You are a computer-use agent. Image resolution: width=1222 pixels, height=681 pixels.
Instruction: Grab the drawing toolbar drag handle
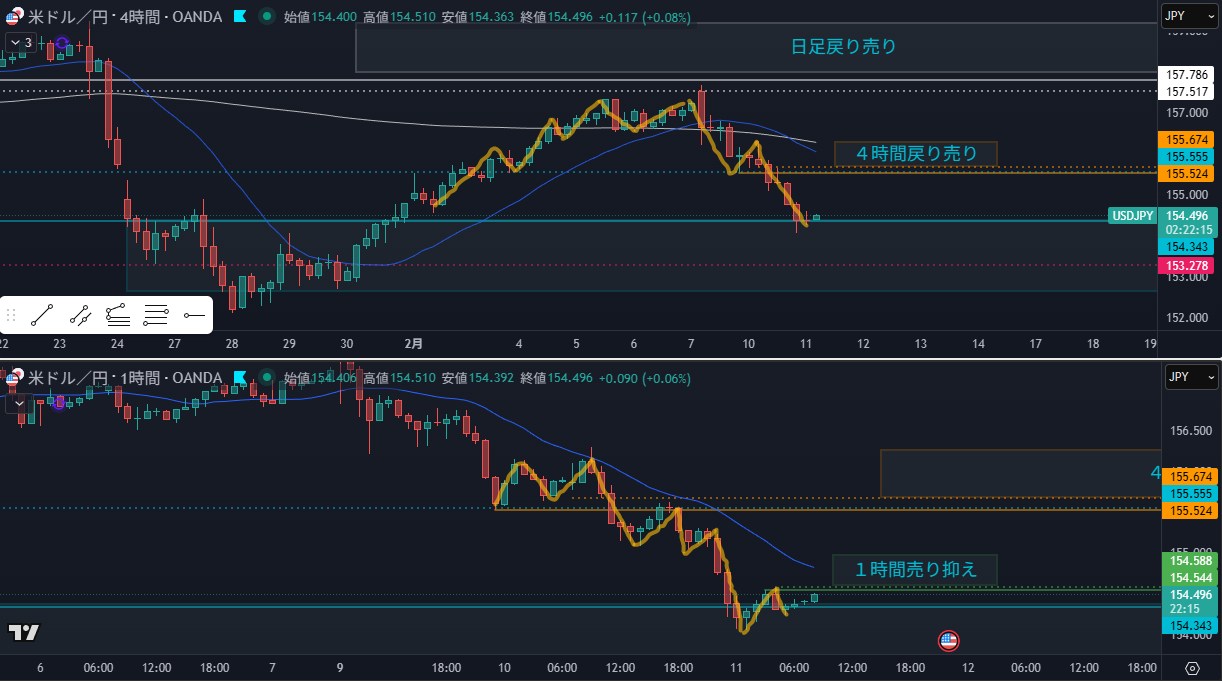pyautogui.click(x=12, y=317)
